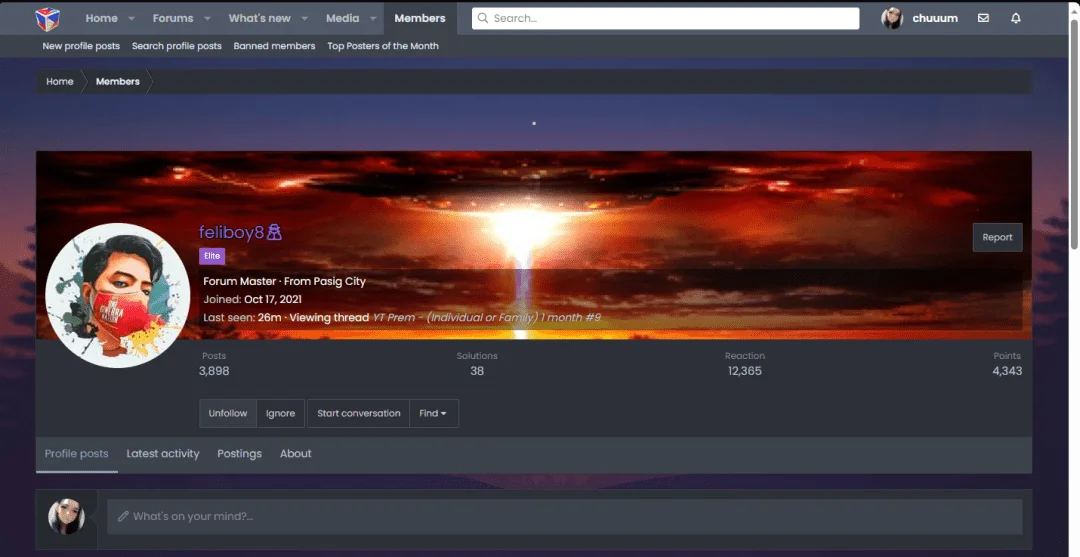This screenshot has height=557, width=1080.
Task: Click the Report button
Action: click(x=997, y=237)
